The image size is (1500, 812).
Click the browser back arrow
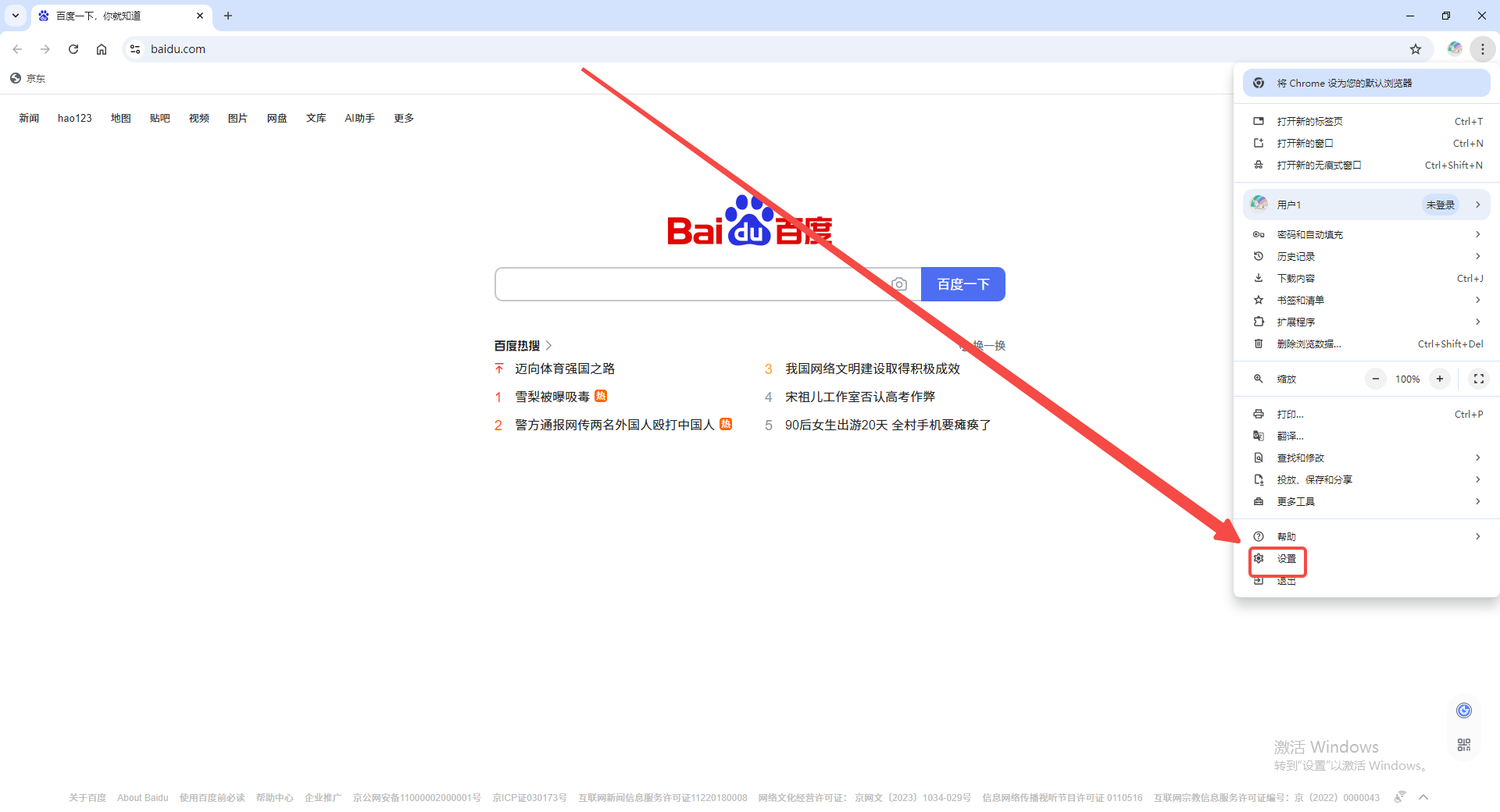click(x=17, y=49)
